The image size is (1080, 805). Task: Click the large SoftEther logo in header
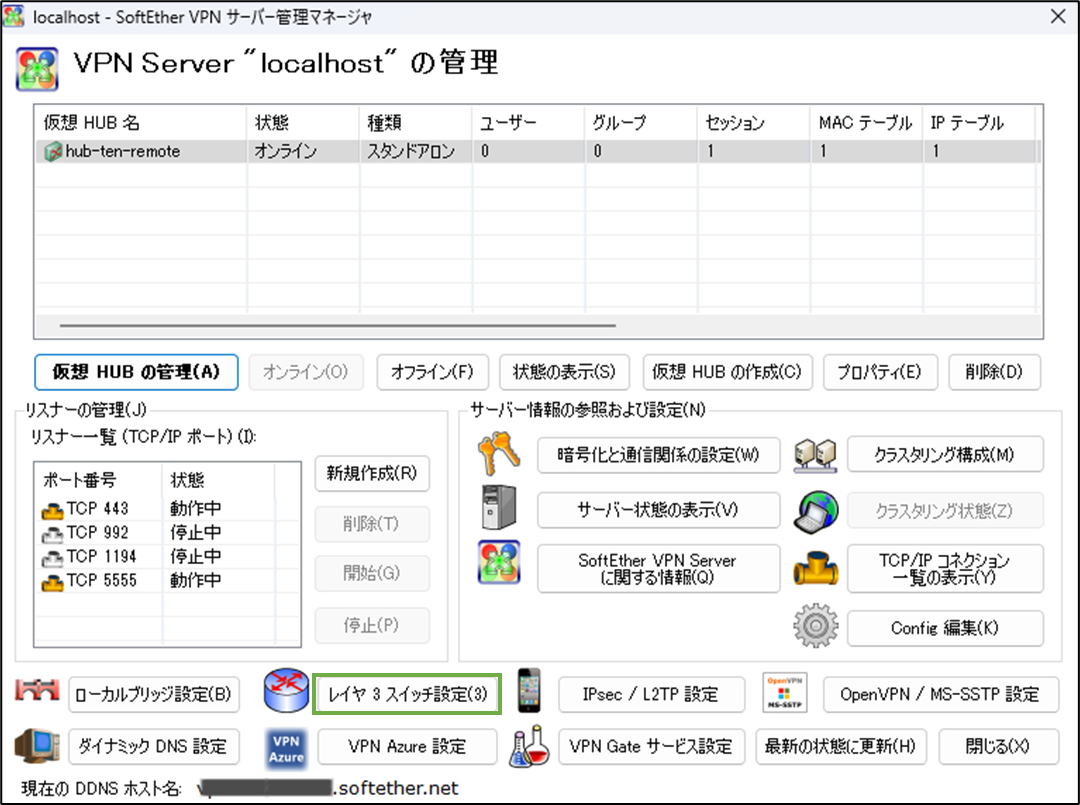tap(37, 69)
